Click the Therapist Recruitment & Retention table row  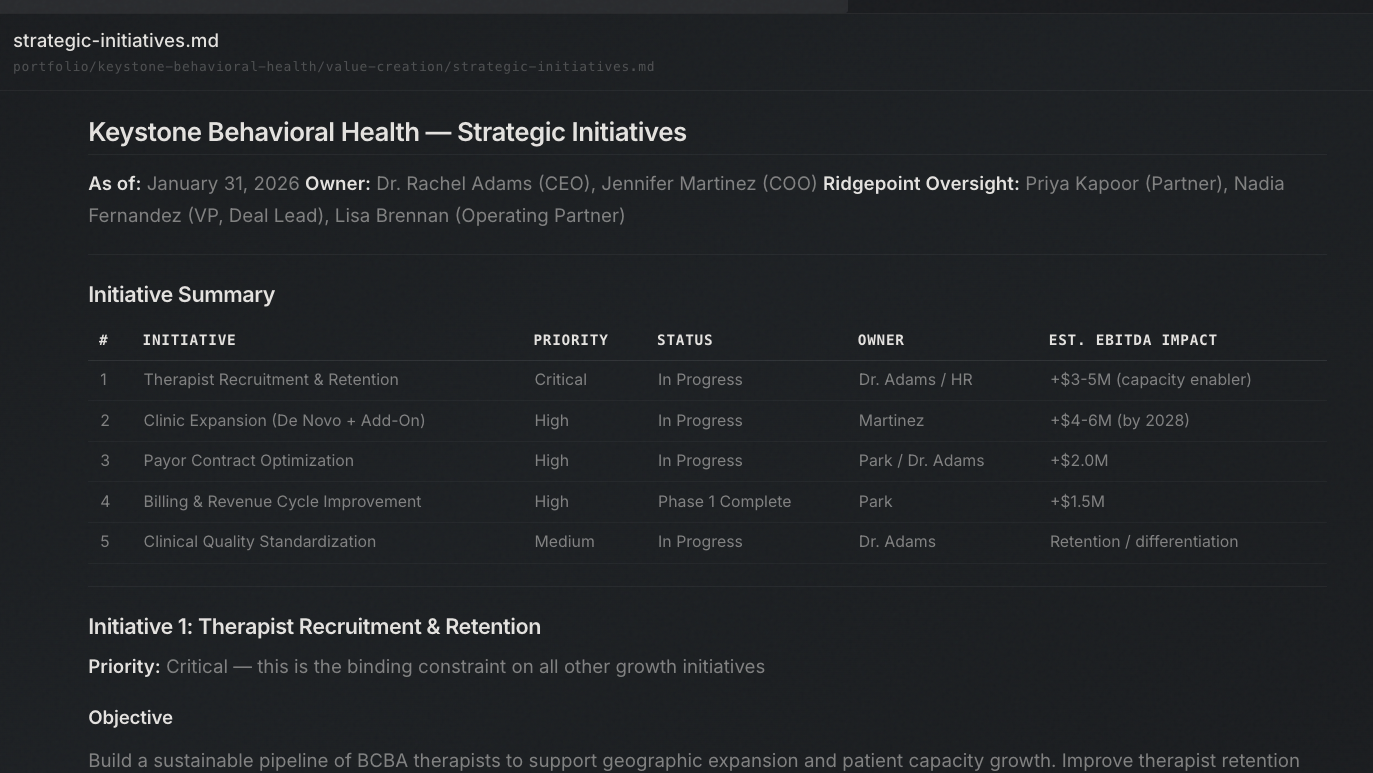[270, 379]
